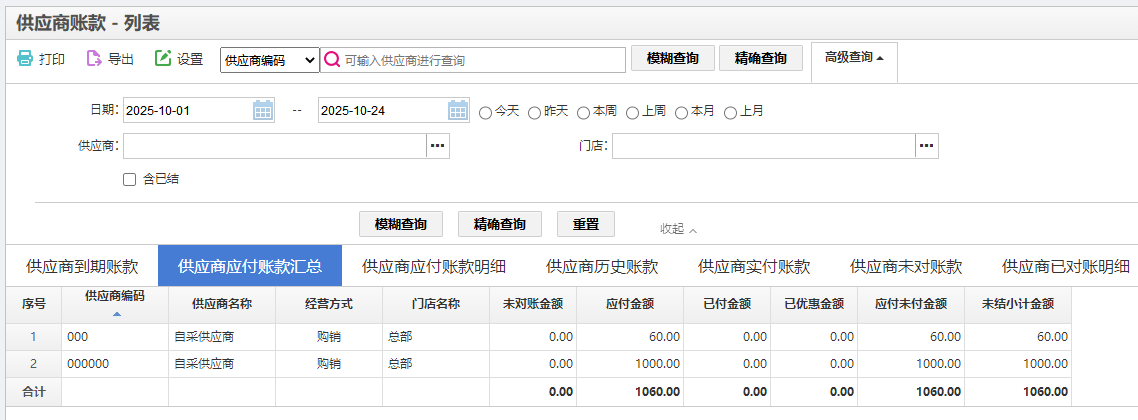
Task: Tick the 含已结 checkbox
Action: point(129,180)
